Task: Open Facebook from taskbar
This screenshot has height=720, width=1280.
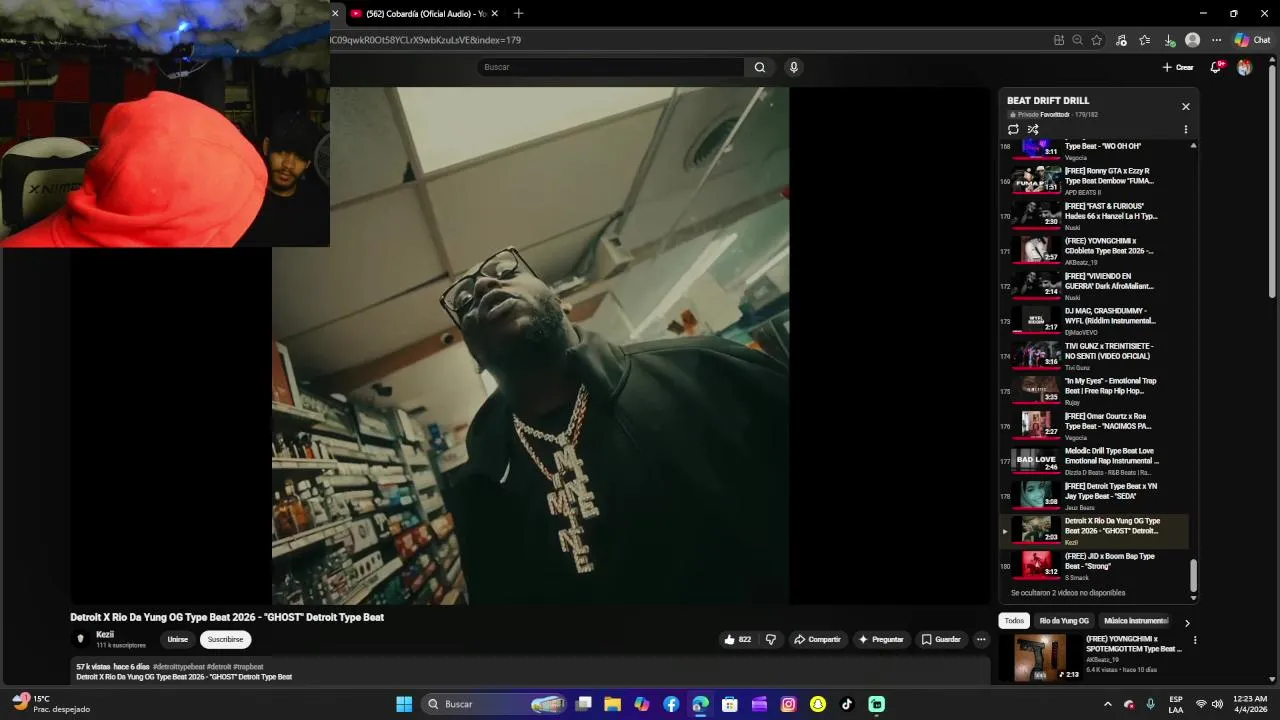Action: click(x=671, y=704)
